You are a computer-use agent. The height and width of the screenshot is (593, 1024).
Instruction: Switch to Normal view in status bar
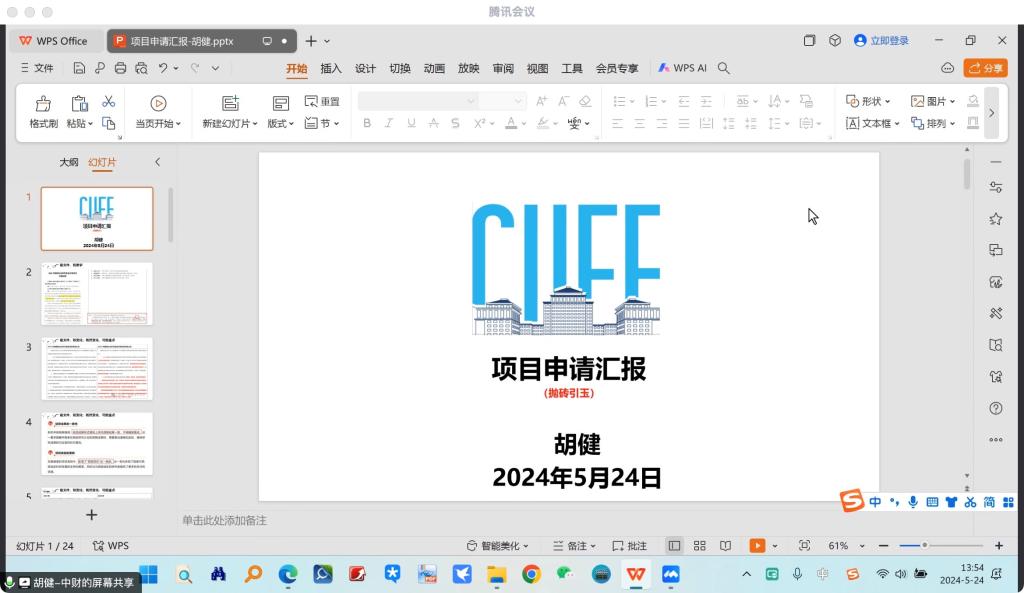674,545
